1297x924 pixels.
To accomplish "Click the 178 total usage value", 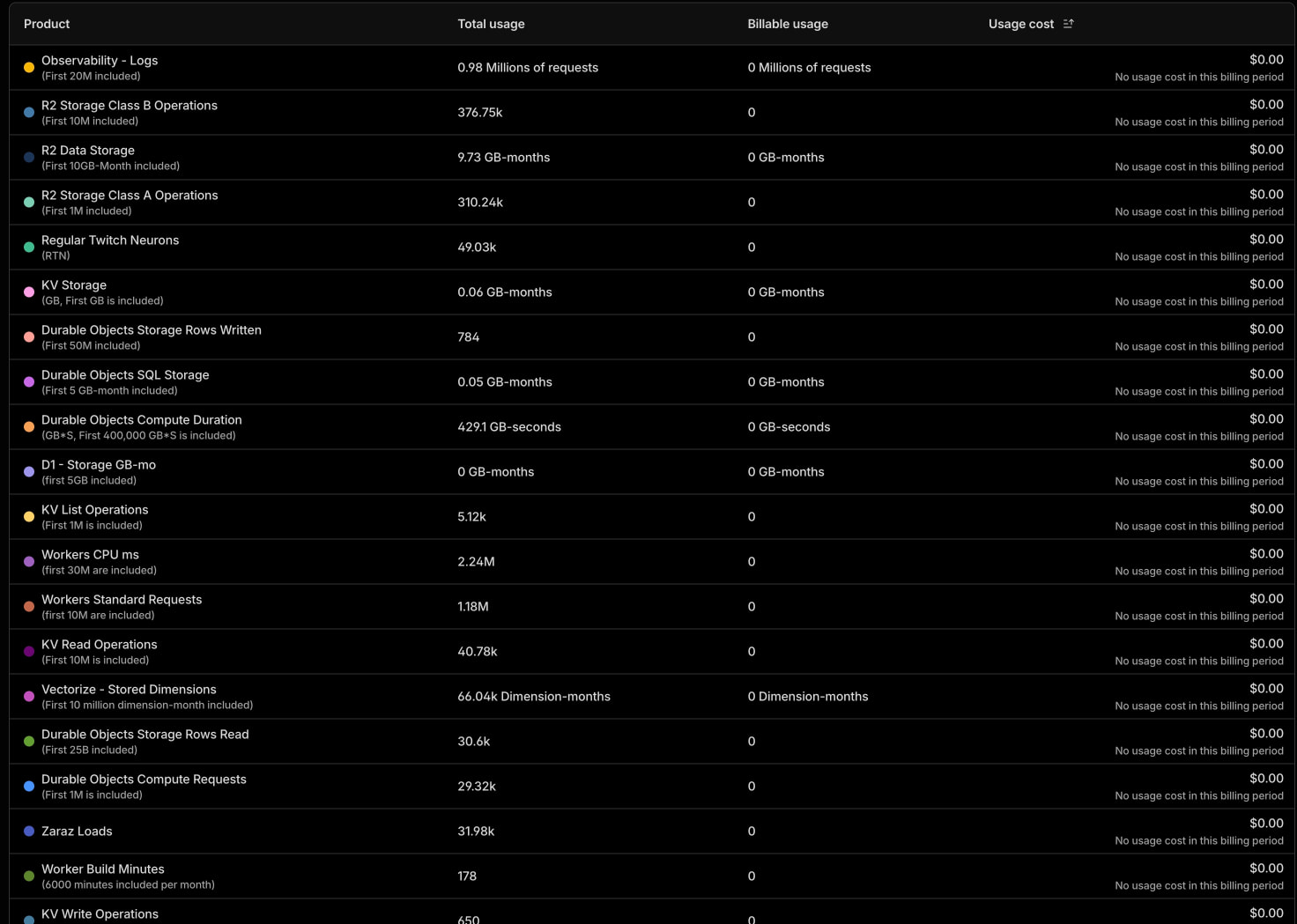I will point(467,876).
